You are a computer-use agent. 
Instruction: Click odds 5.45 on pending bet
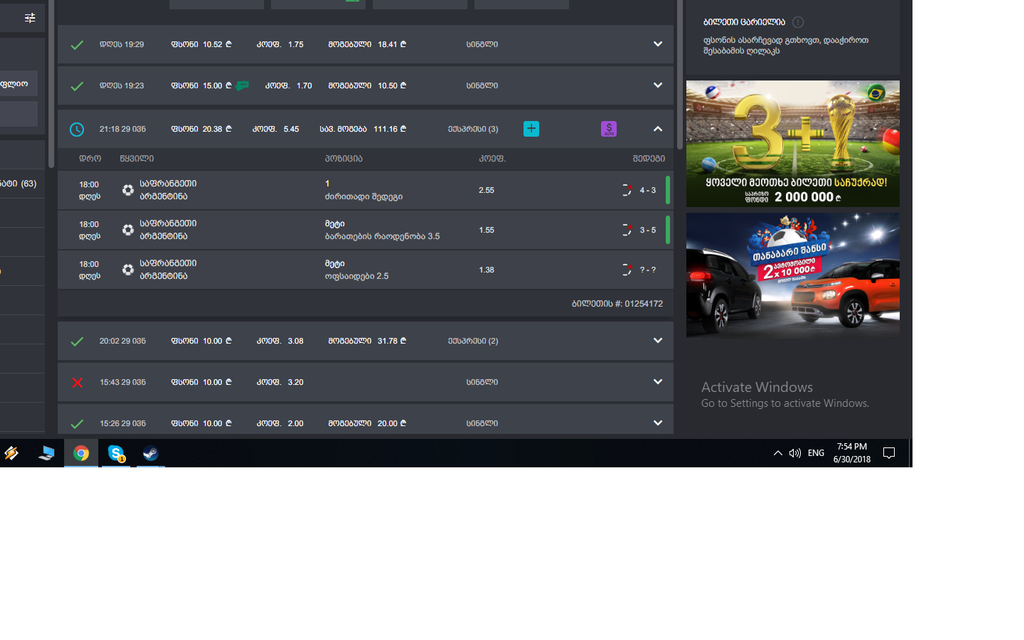tap(291, 129)
